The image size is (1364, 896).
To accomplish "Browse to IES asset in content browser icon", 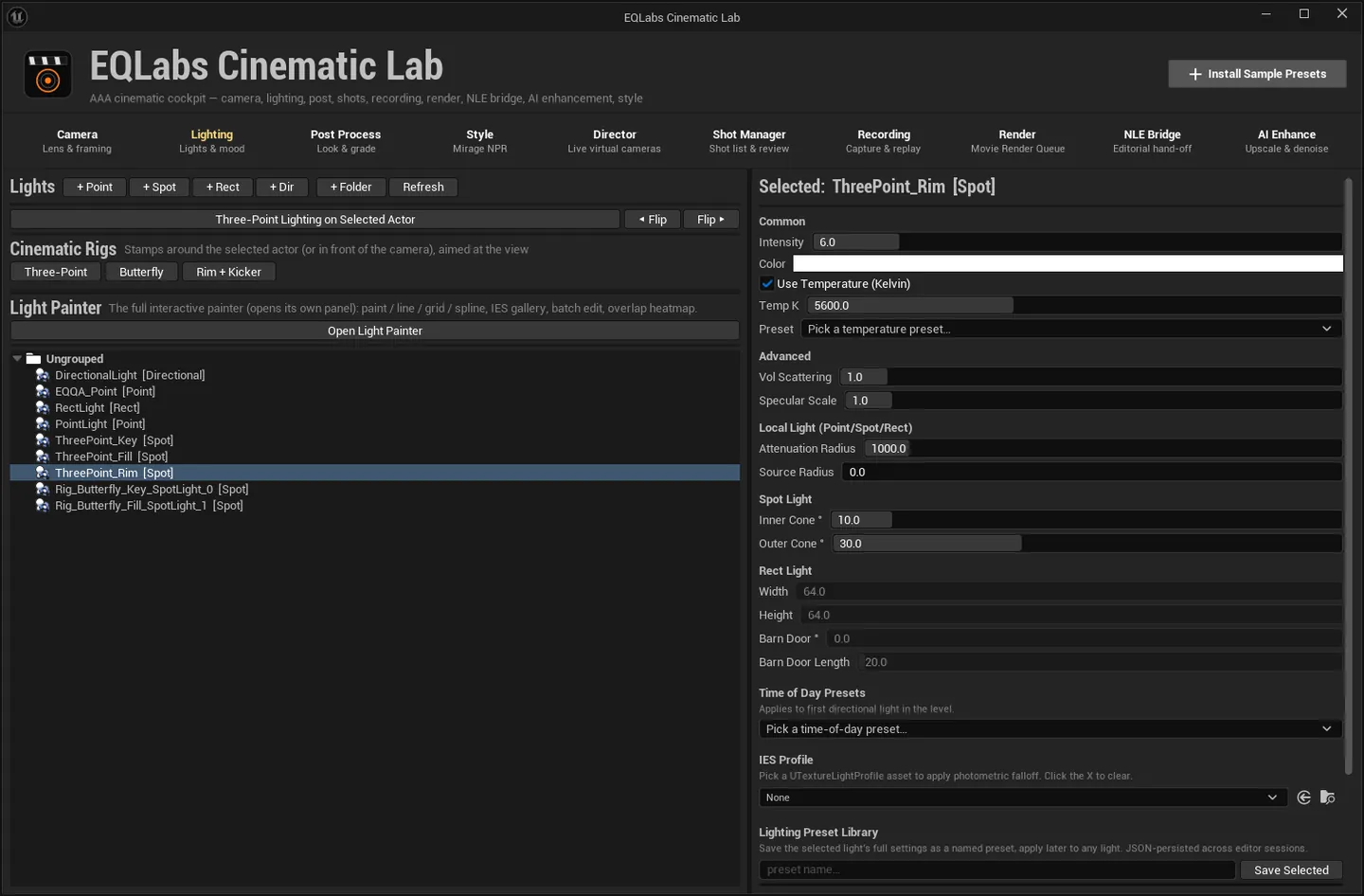I will pos(1327,797).
